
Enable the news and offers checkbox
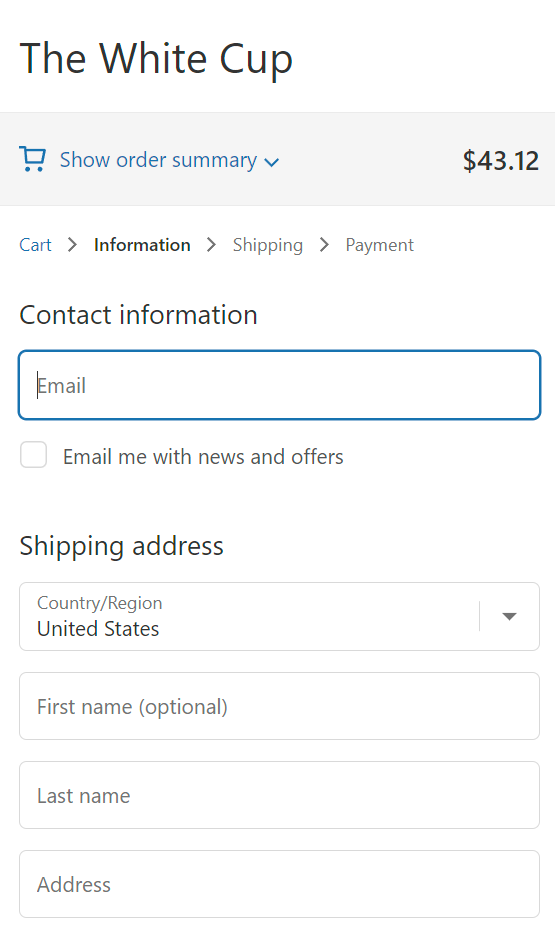click(34, 455)
